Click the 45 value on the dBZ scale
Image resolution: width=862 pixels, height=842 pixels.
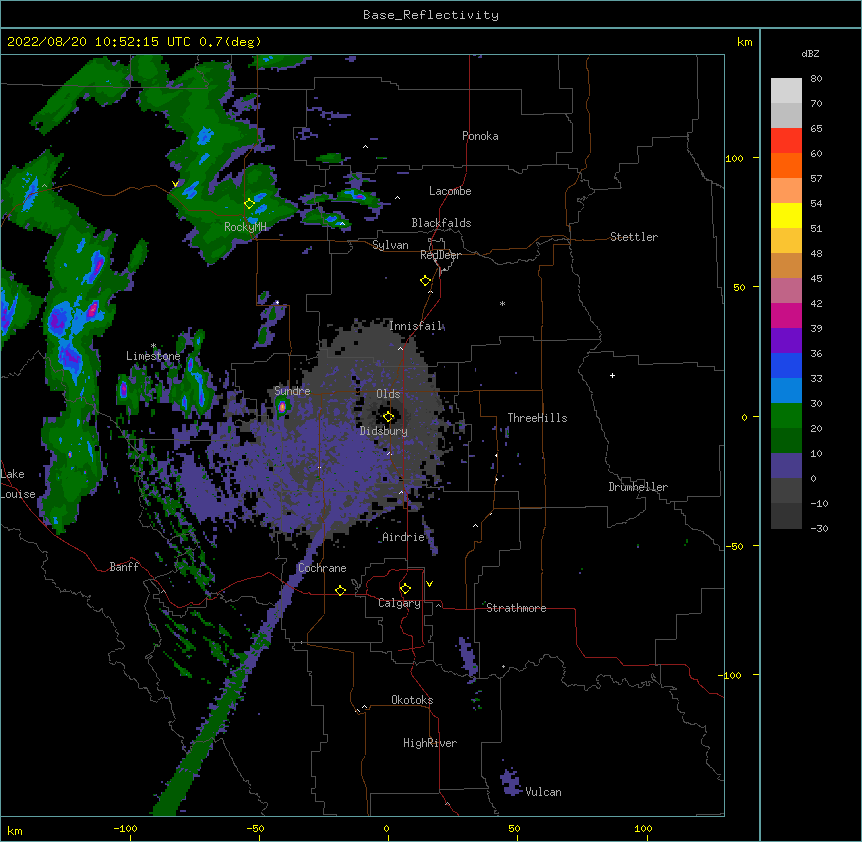coord(816,279)
